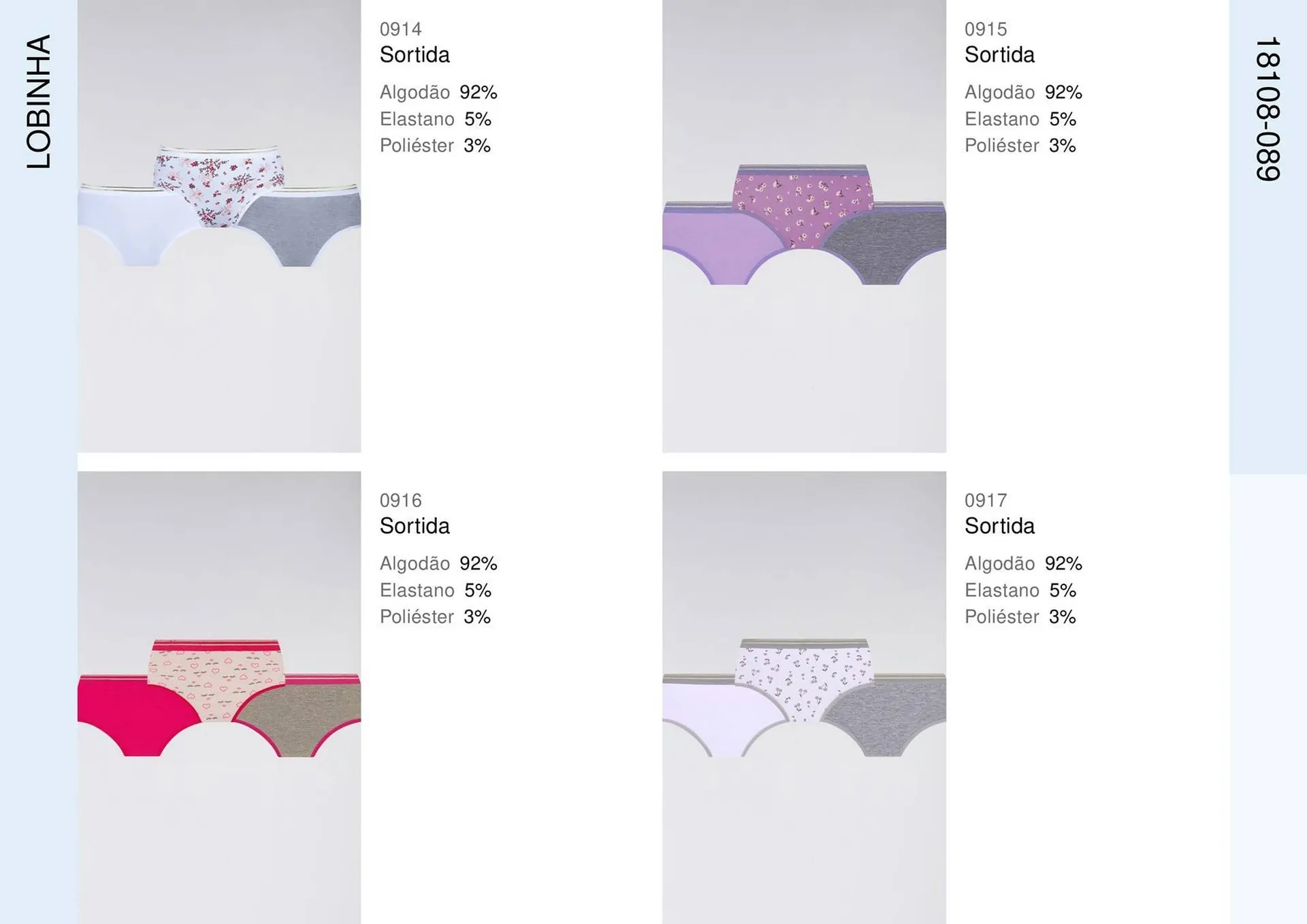The width and height of the screenshot is (1307, 924).
Task: Click Algodão 92% in product 0917
Action: pos(1023,564)
